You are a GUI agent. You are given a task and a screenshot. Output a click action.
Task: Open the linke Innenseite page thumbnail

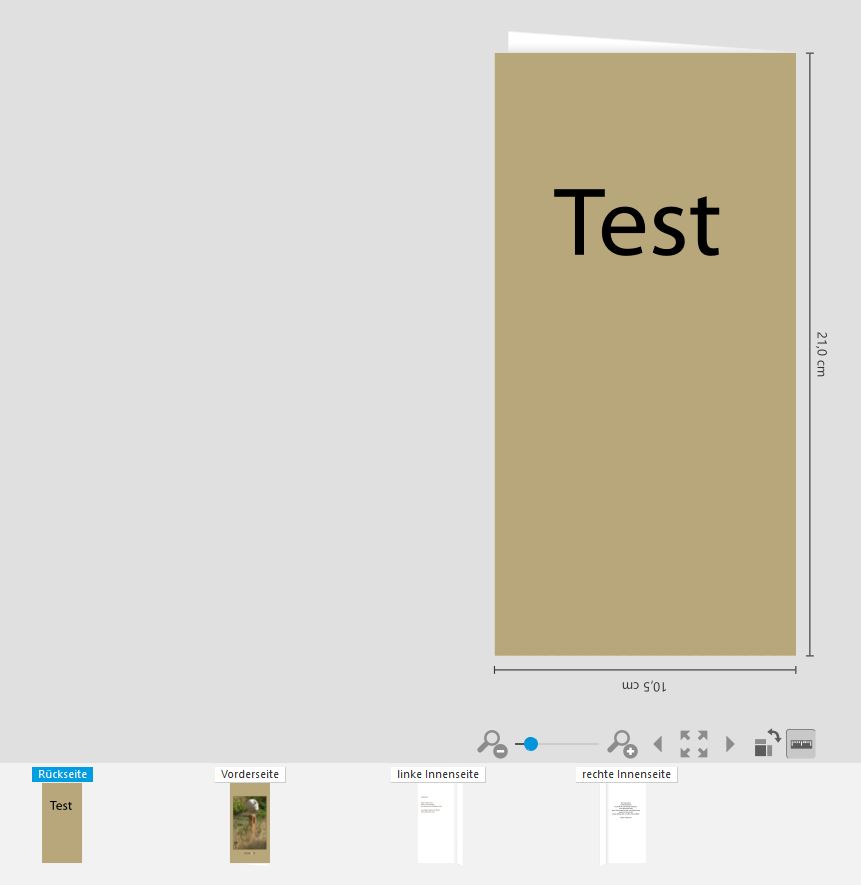440,823
